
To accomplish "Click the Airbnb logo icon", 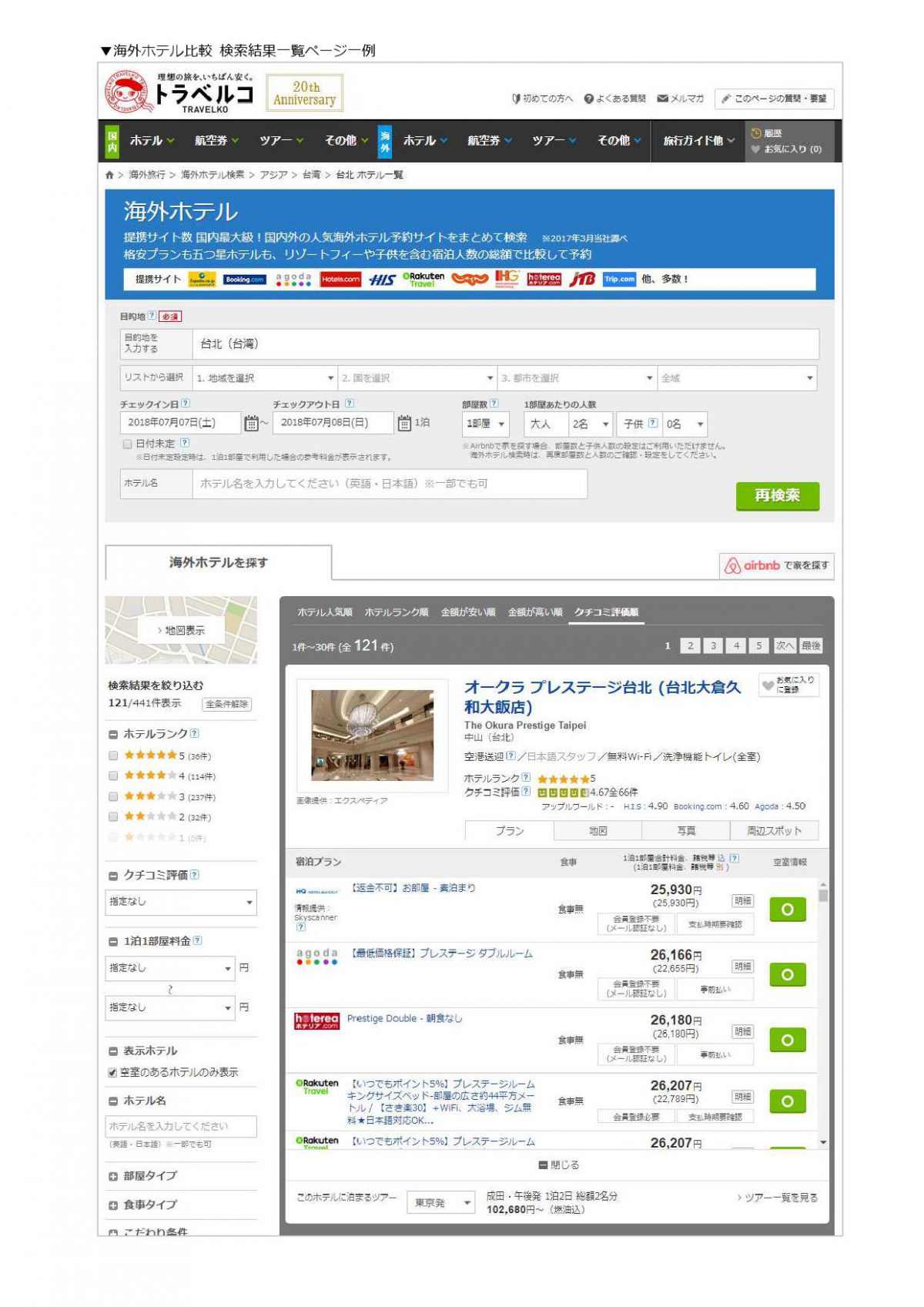I will (732, 566).
